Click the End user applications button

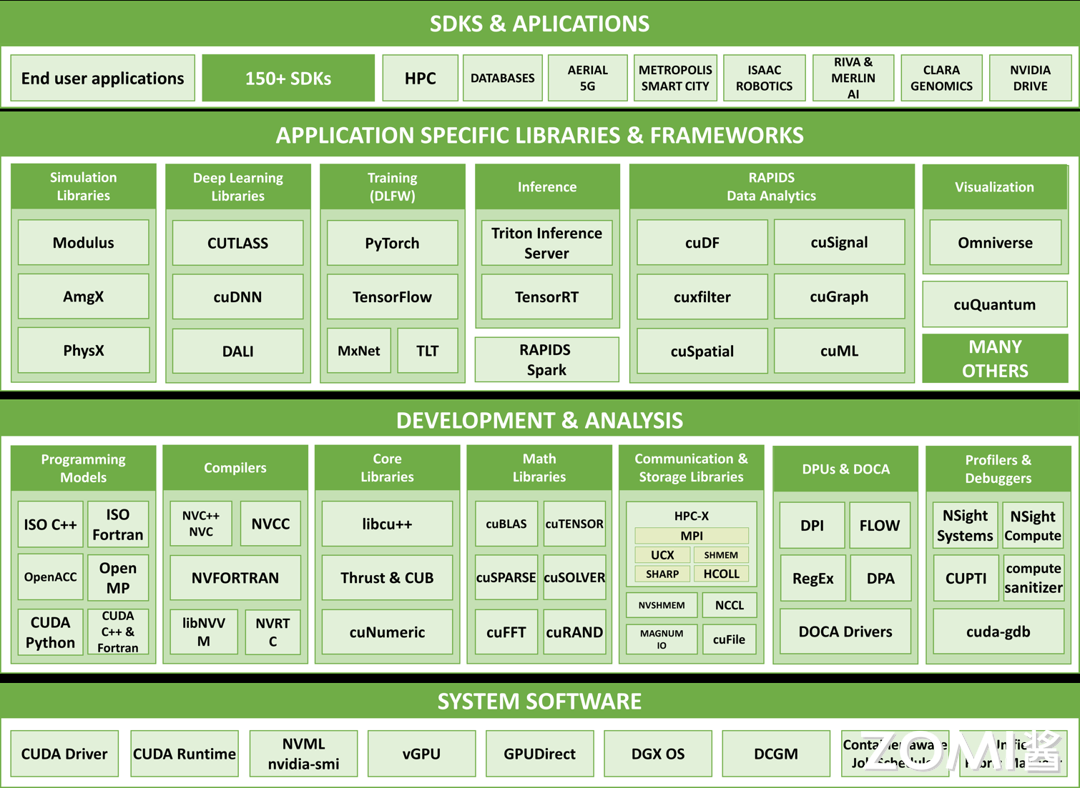(x=102, y=77)
